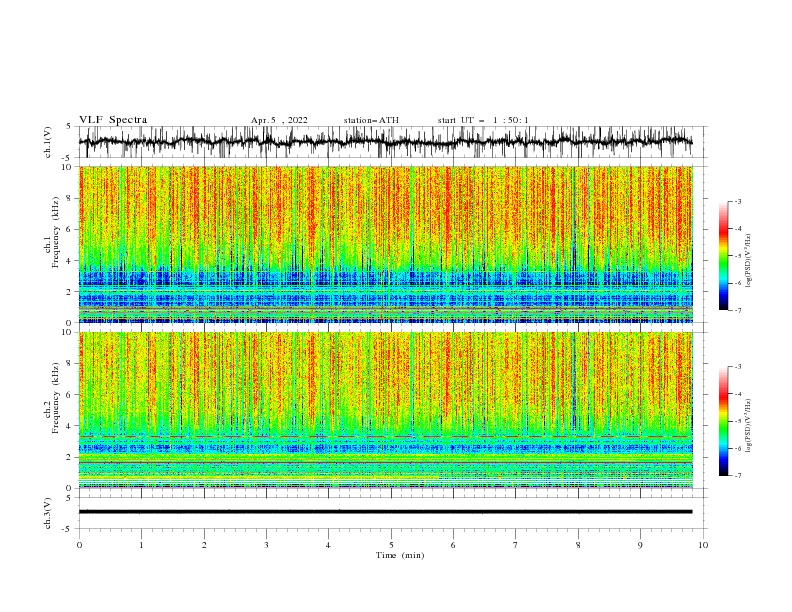Click the ch.2 PSD color scale bar
Screen dimensions: 792x612
(x=724, y=421)
